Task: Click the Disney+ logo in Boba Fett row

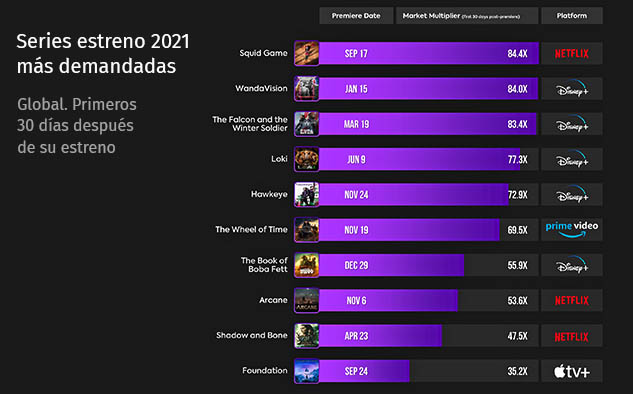Action: [x=572, y=265]
